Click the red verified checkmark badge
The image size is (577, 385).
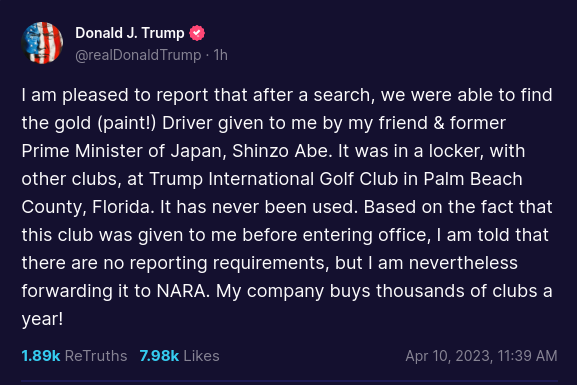point(197,33)
